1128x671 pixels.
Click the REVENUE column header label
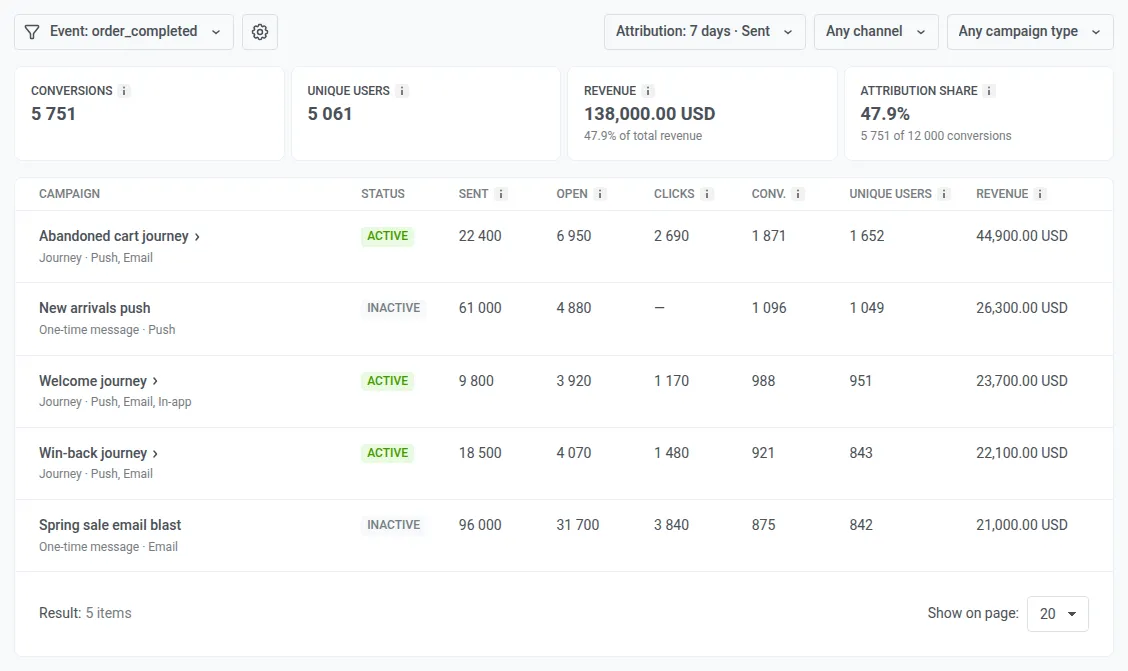1002,193
